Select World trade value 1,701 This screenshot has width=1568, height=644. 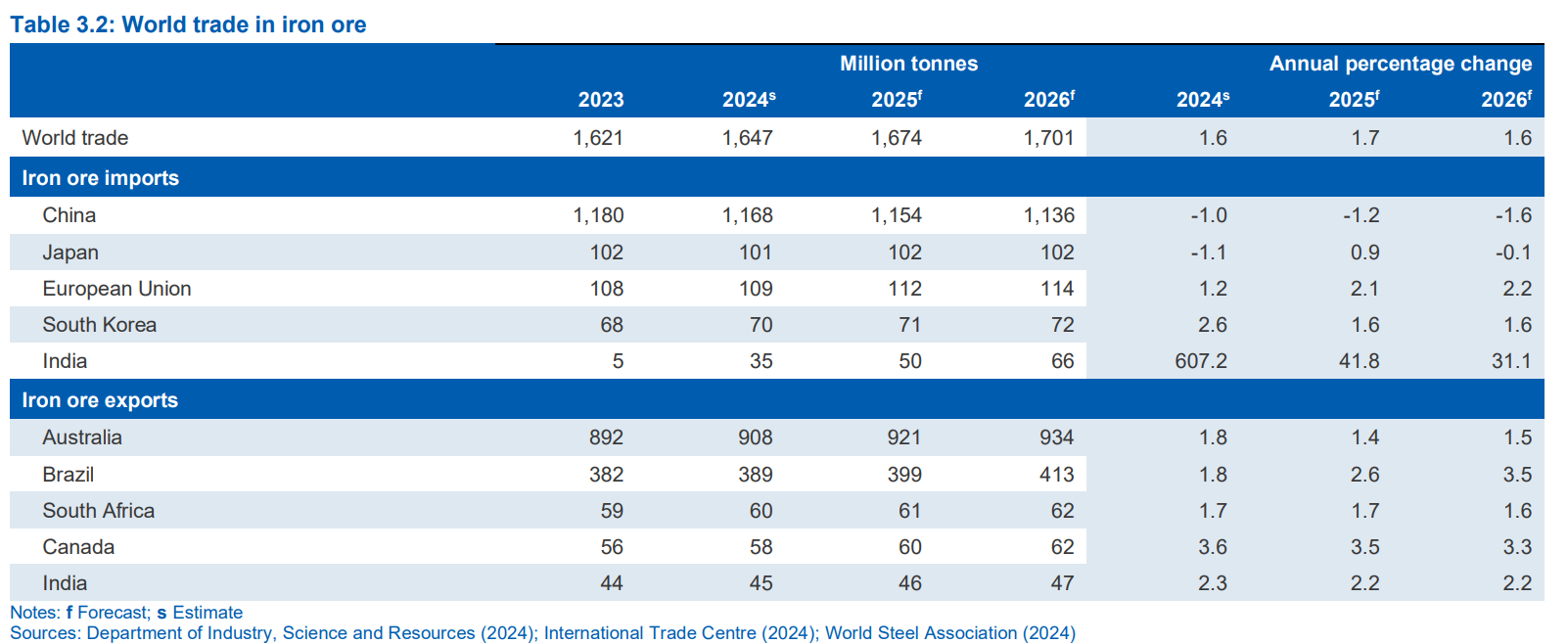[x=1049, y=138]
